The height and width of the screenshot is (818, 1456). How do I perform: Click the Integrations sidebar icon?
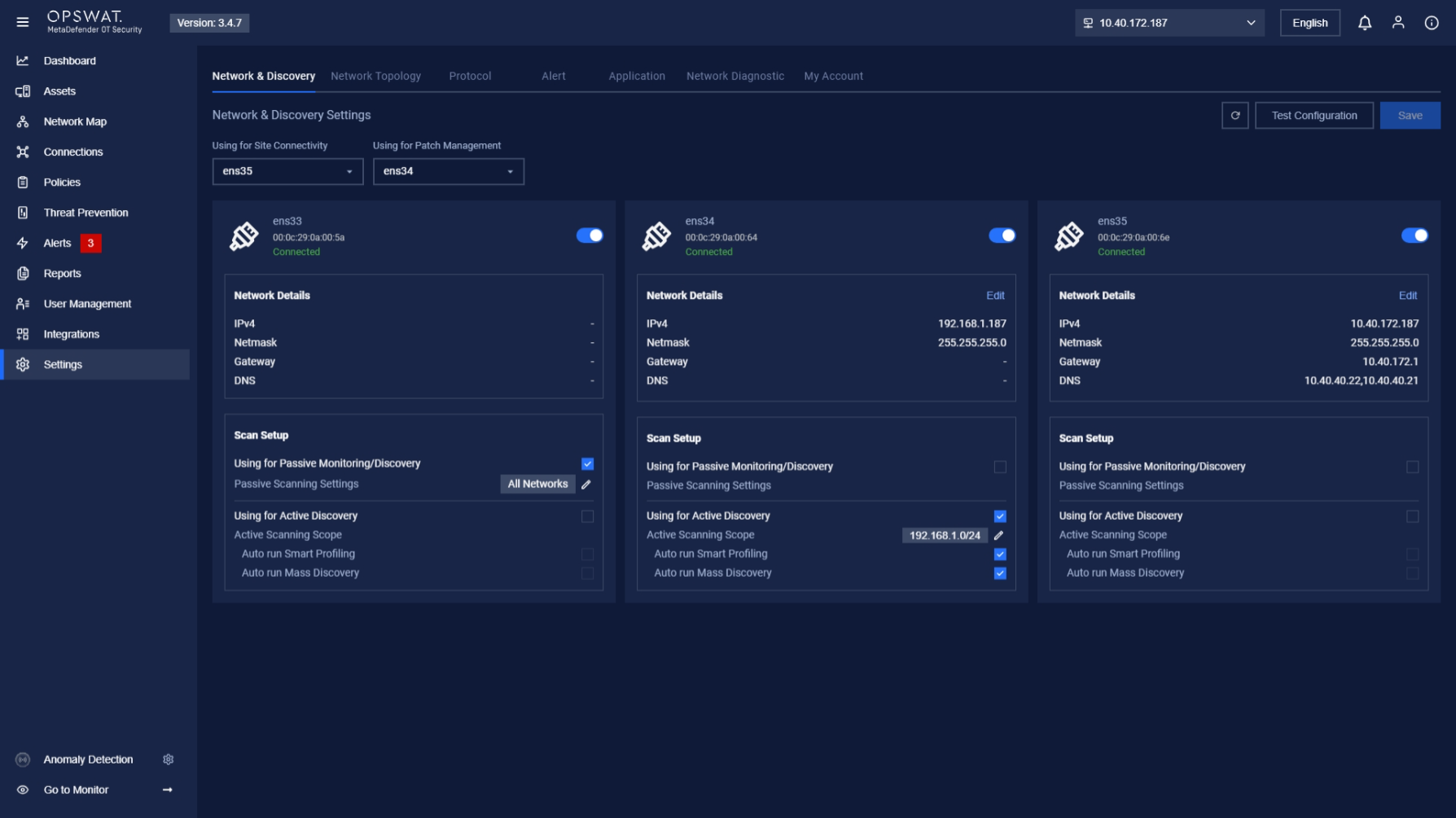coord(23,334)
